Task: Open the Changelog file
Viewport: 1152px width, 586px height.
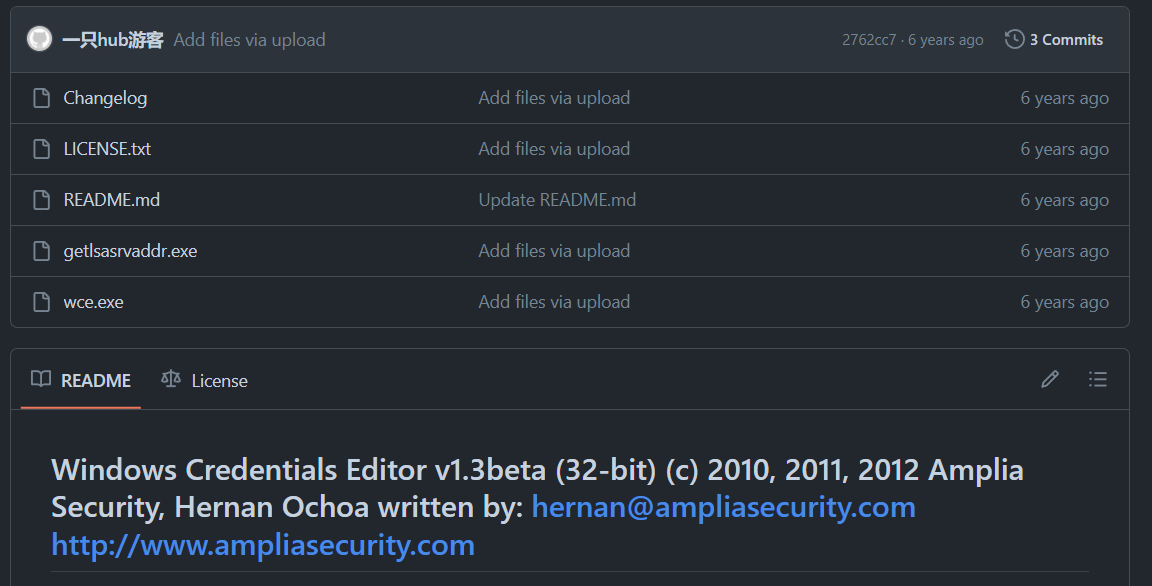Action: pyautogui.click(x=105, y=98)
